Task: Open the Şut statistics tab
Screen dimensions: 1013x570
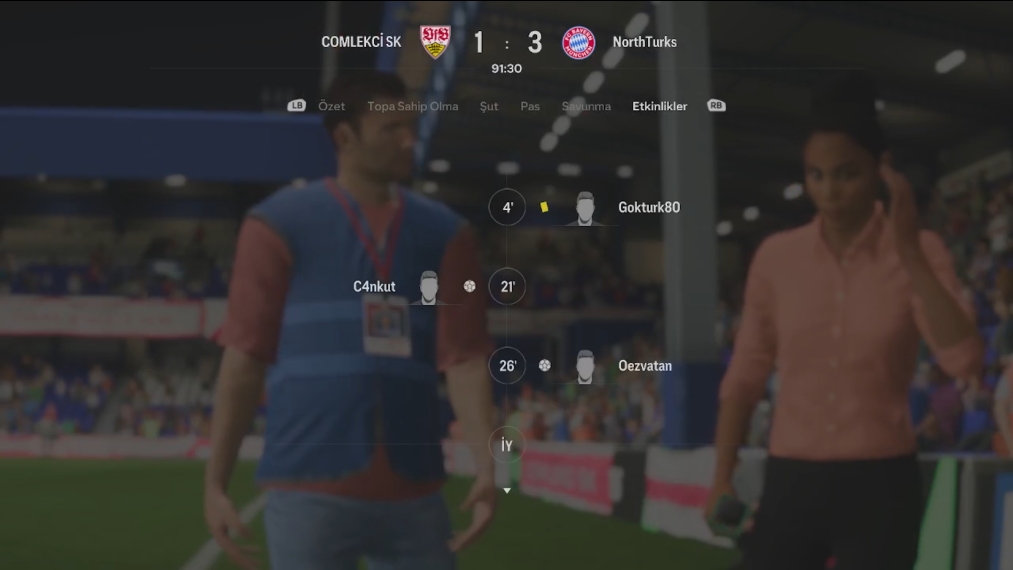Action: pos(489,107)
